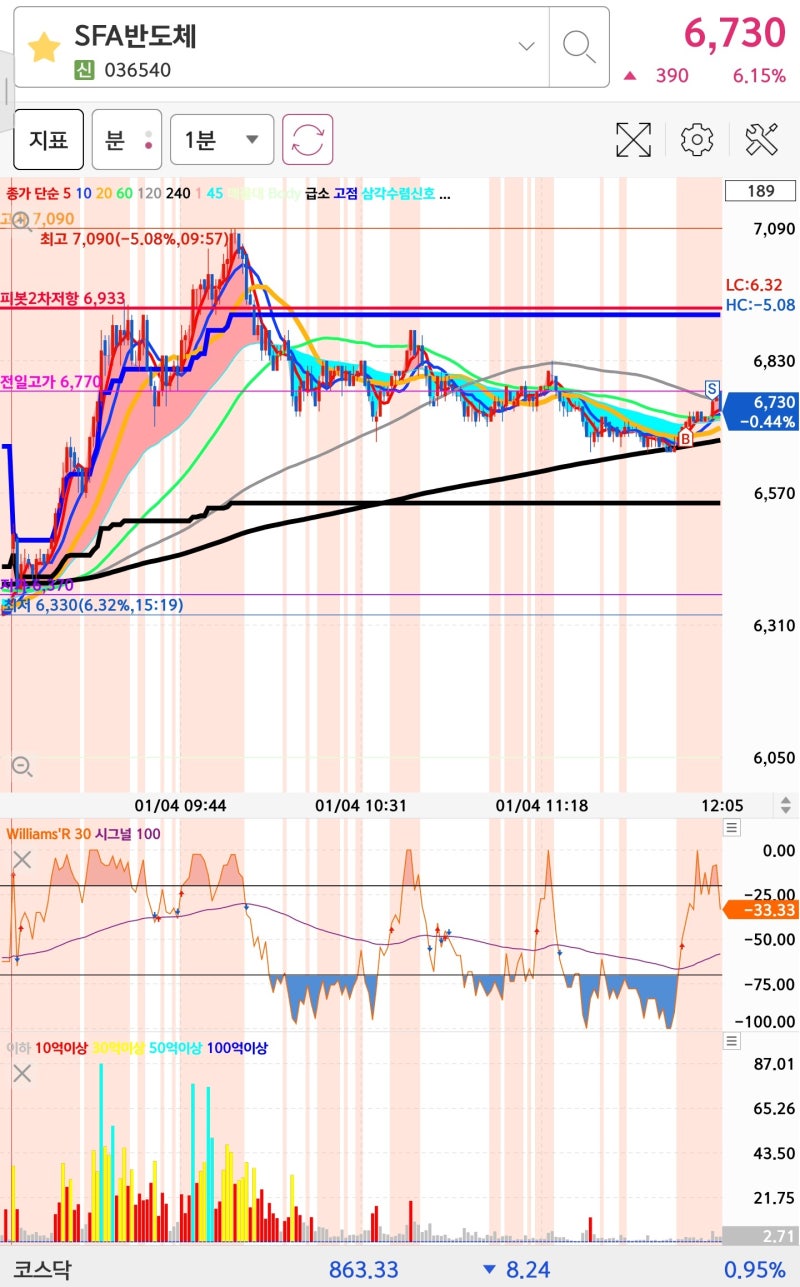Screen dimensions: 800x1287
Task: Select the 급소 고점 indicator legend
Action: [x=331, y=194]
